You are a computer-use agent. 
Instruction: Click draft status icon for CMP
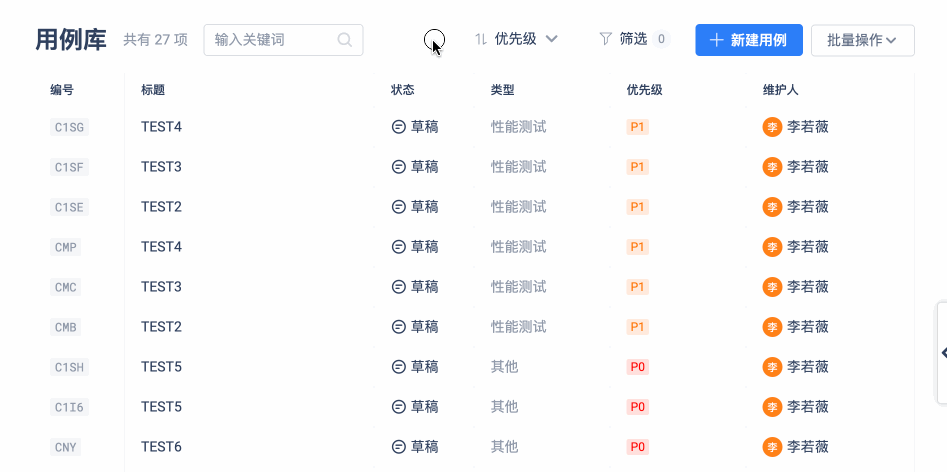tap(398, 247)
